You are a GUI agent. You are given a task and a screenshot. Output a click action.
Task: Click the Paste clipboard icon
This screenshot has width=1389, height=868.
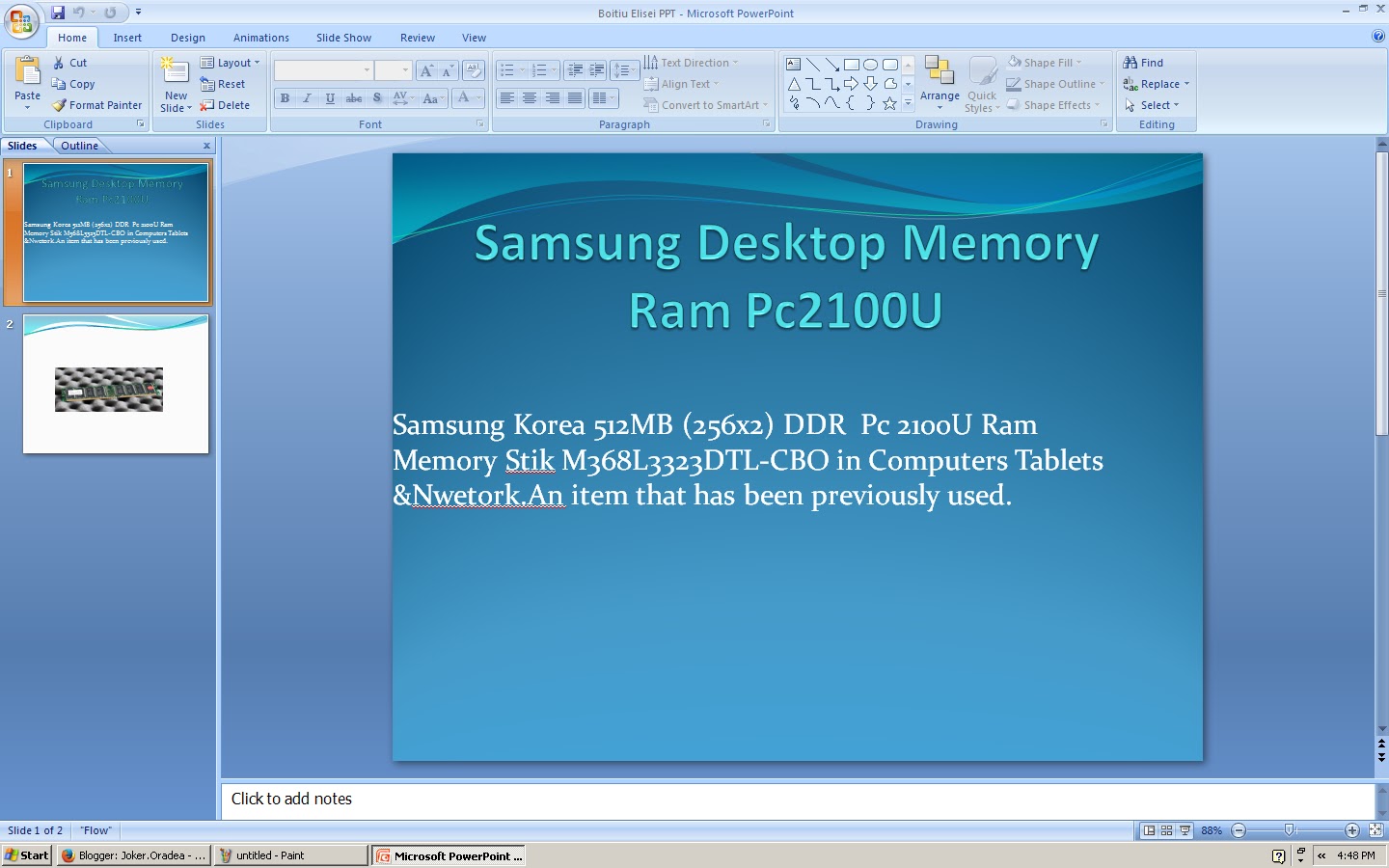pyautogui.click(x=28, y=71)
